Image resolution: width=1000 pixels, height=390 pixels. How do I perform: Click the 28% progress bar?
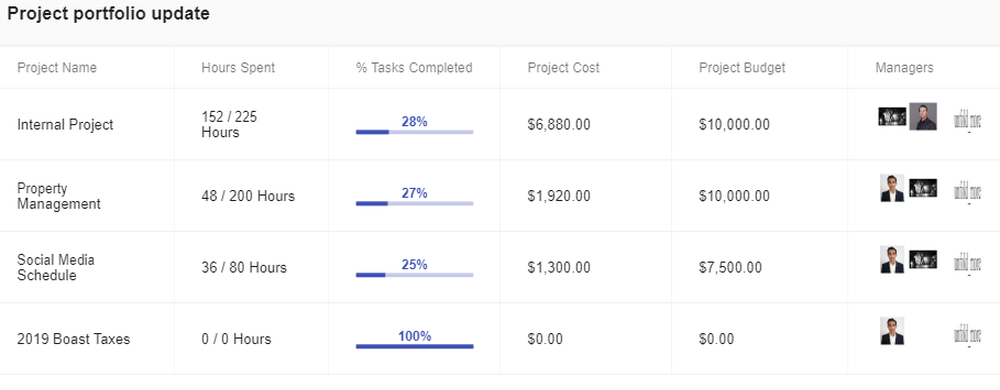(x=415, y=132)
